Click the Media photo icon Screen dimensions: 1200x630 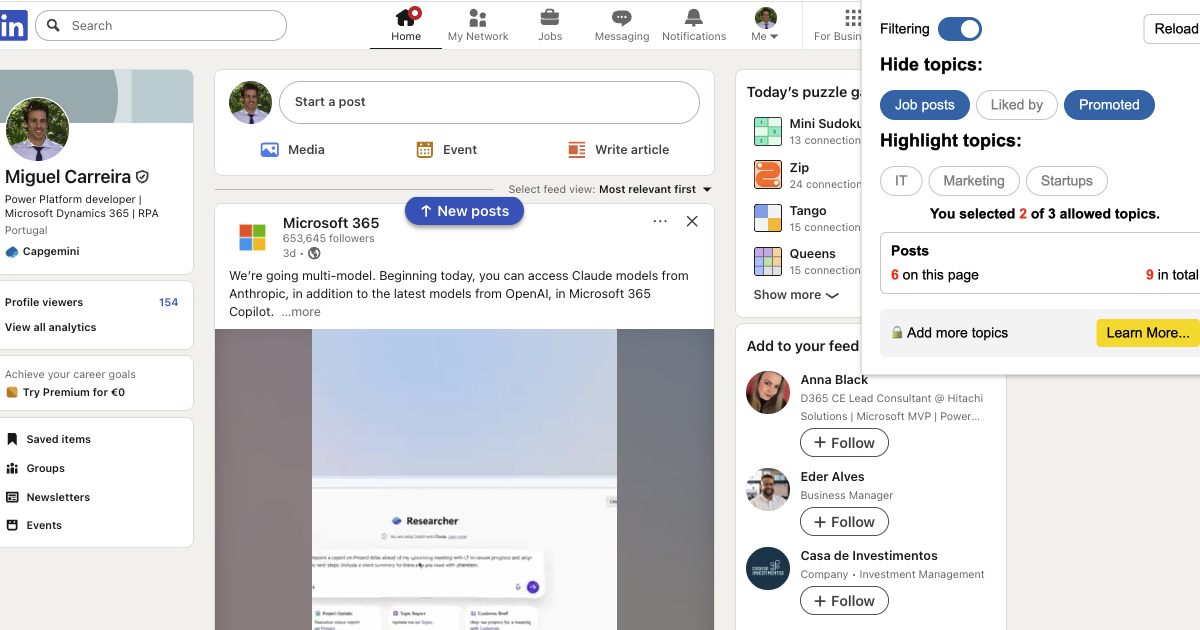[x=269, y=150]
